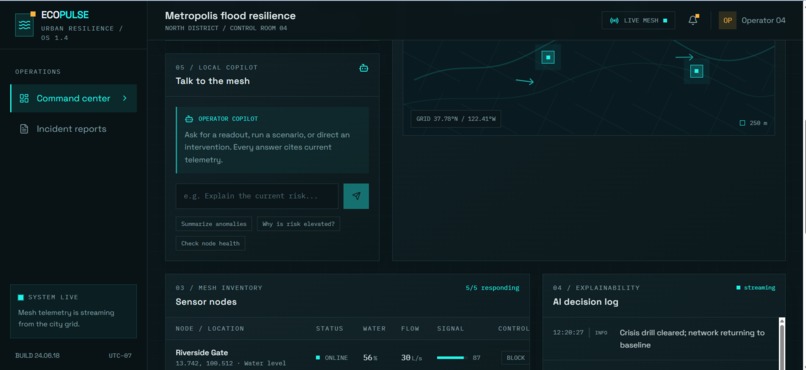Click the ONLINE status for Riverside Gate
Image resolution: width=806 pixels, height=370 pixels.
[332, 358]
